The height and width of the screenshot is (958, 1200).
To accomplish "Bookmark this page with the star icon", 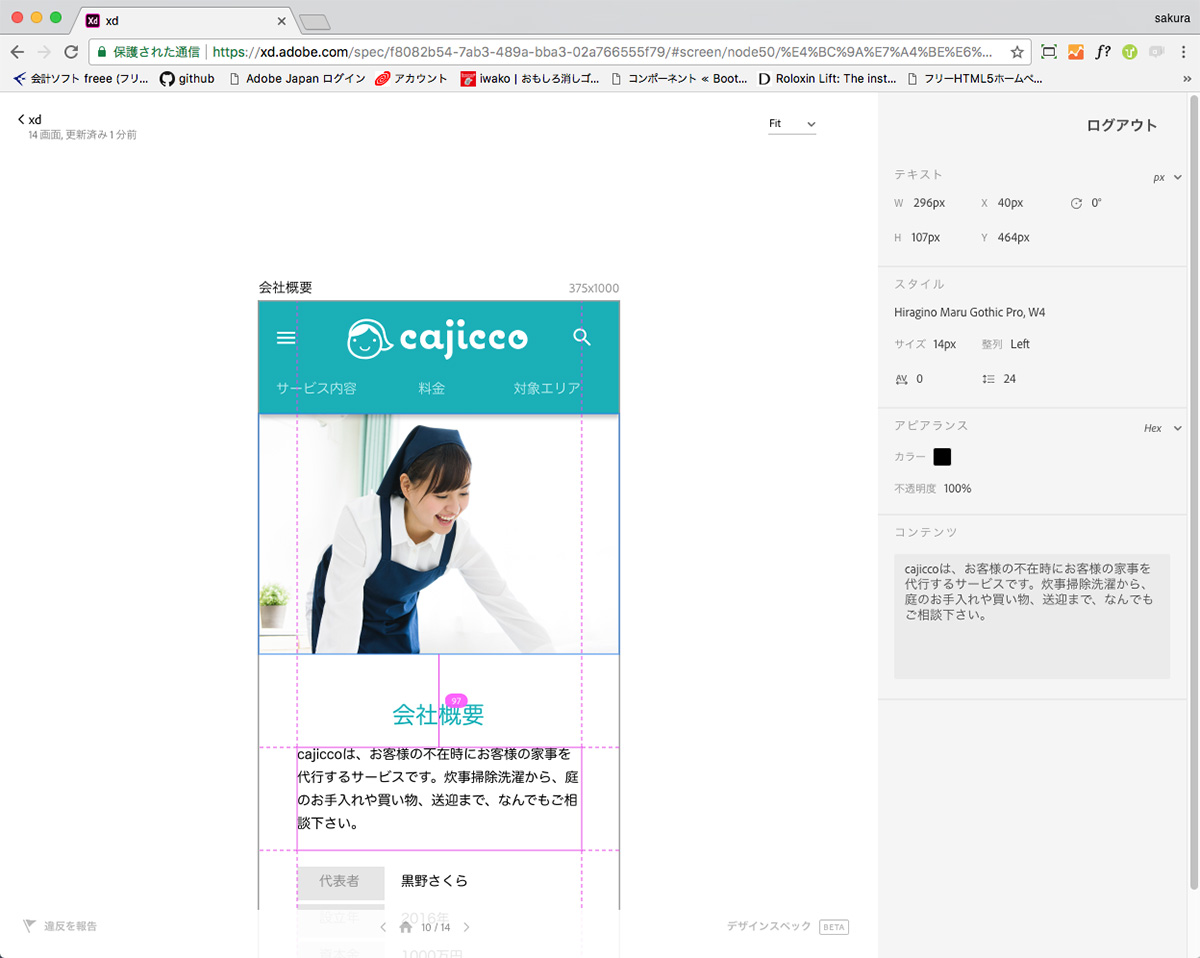I will click(x=1017, y=52).
